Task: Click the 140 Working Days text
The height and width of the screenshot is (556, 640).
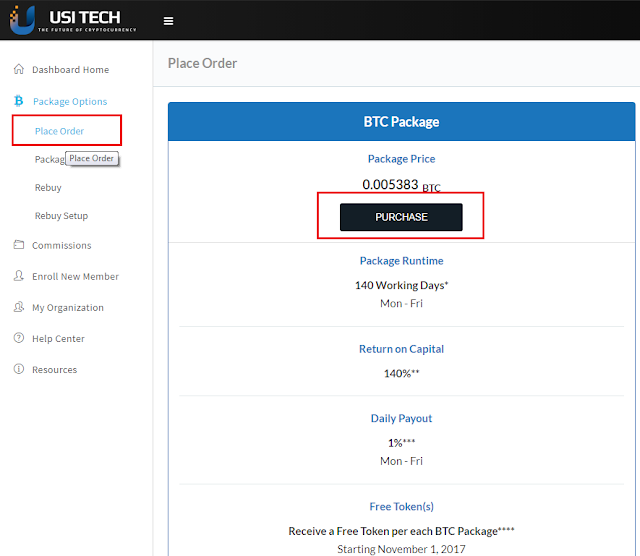Action: (x=402, y=285)
